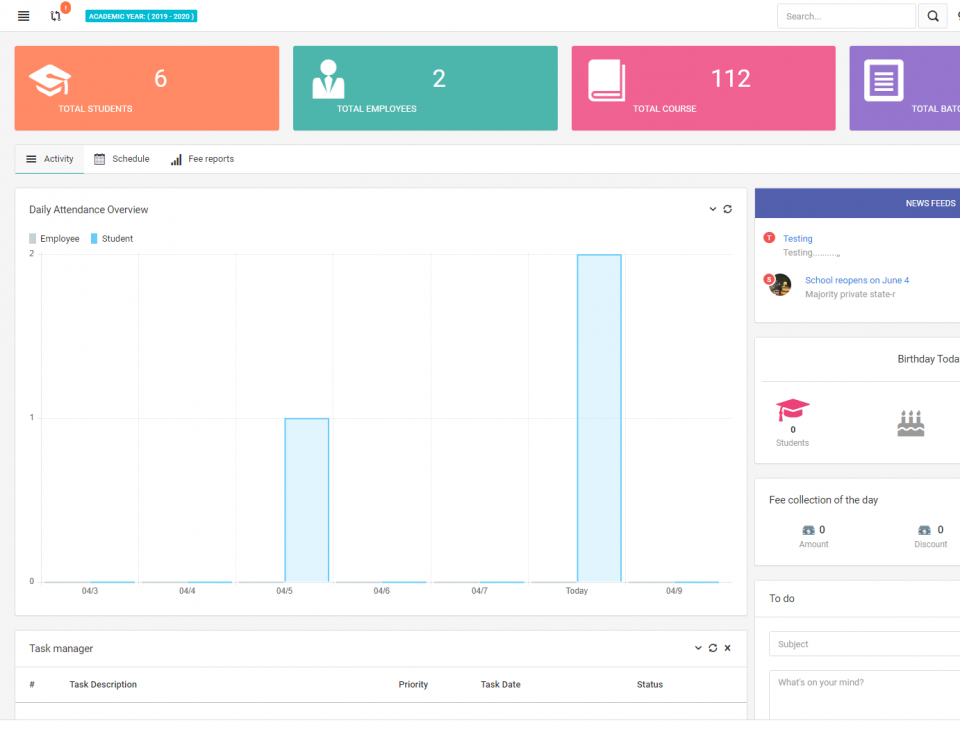Viewport: 960px width, 750px height.
Task: Refresh the Task manager panel
Action: click(x=712, y=648)
